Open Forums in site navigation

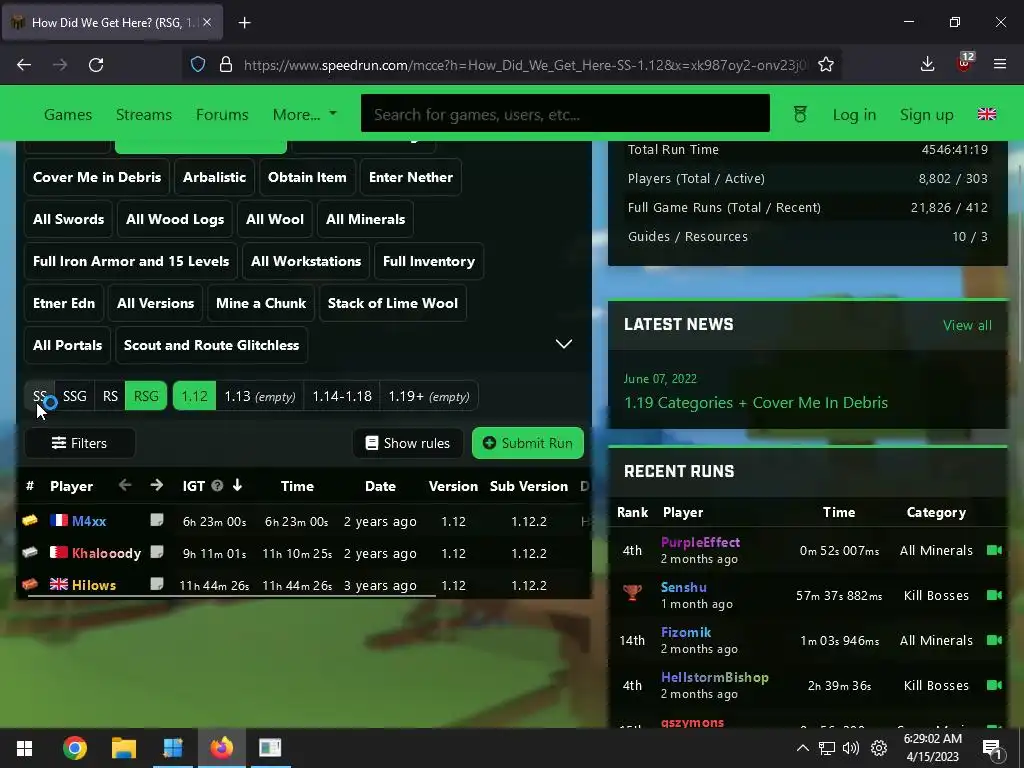pyautogui.click(x=222, y=114)
